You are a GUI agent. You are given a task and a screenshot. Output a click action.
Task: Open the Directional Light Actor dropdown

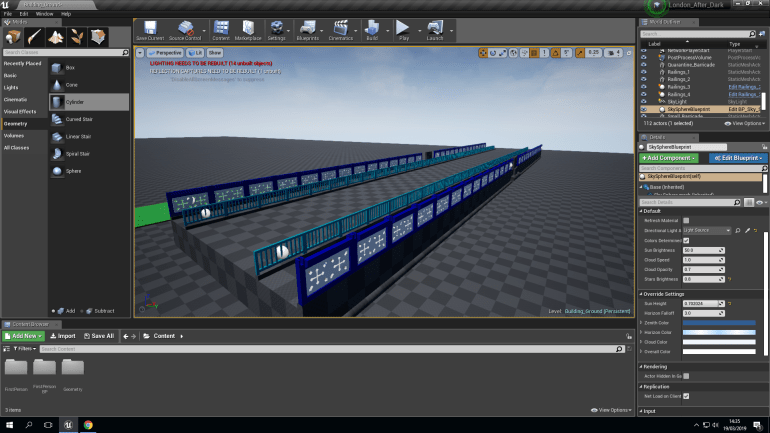[x=707, y=230]
